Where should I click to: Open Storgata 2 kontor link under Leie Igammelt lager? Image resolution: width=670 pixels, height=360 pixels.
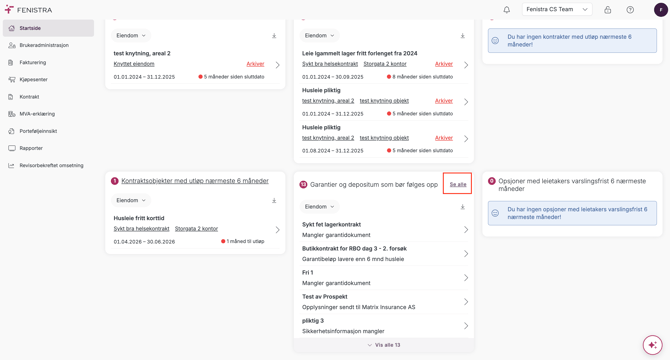385,64
